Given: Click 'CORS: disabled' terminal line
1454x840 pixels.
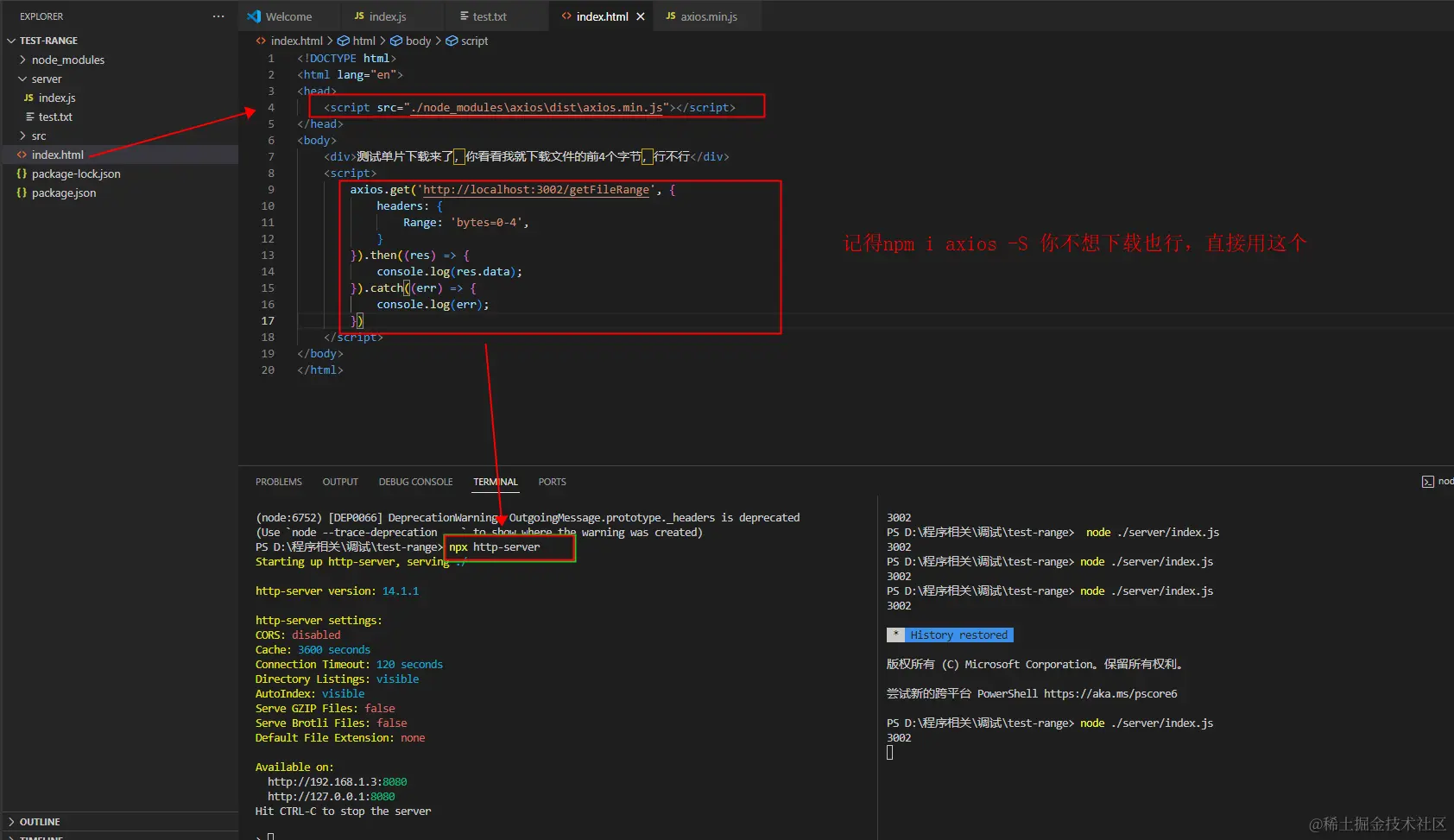Looking at the screenshot, I should click(298, 635).
